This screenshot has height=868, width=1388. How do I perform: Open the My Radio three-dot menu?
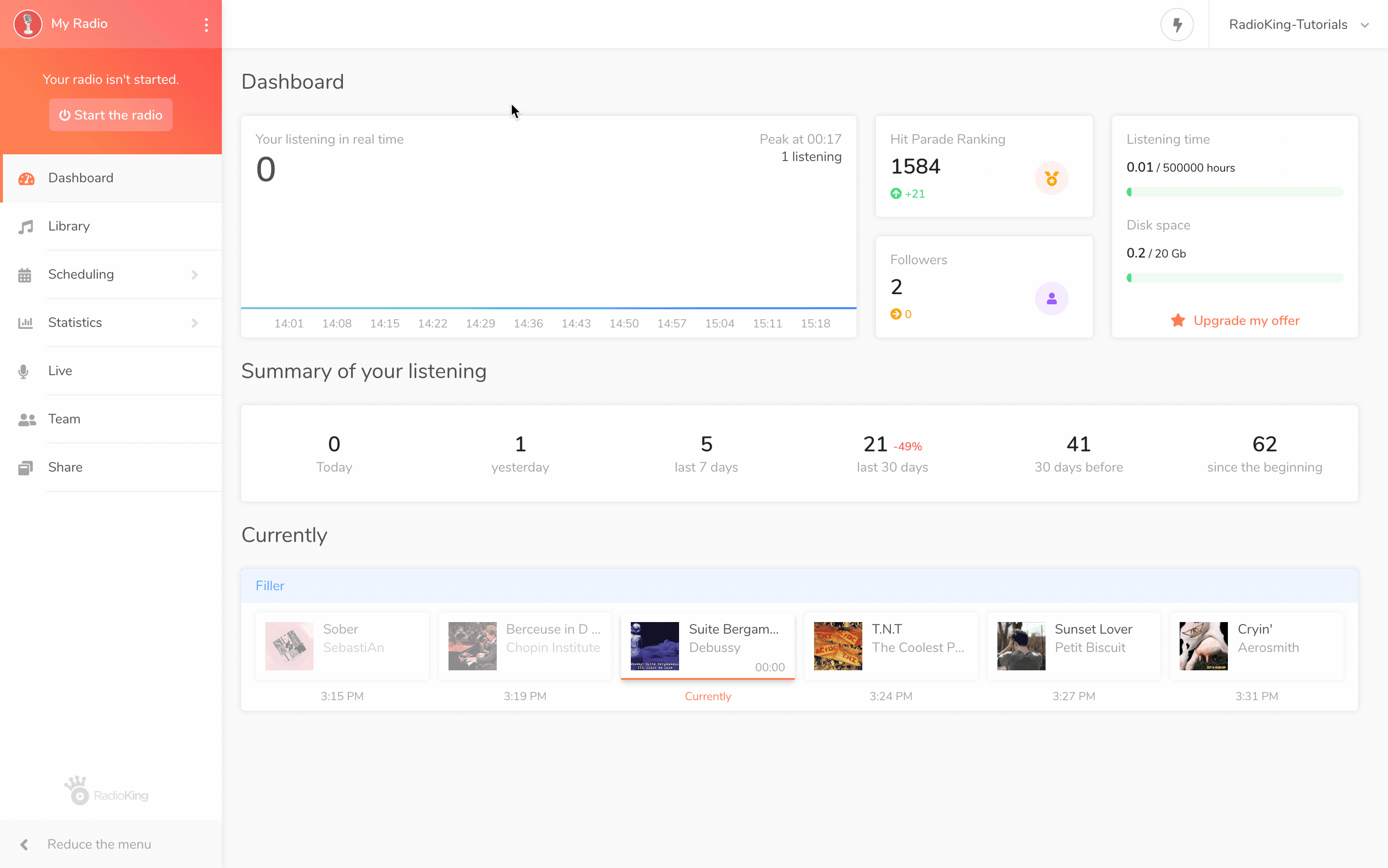tap(206, 25)
